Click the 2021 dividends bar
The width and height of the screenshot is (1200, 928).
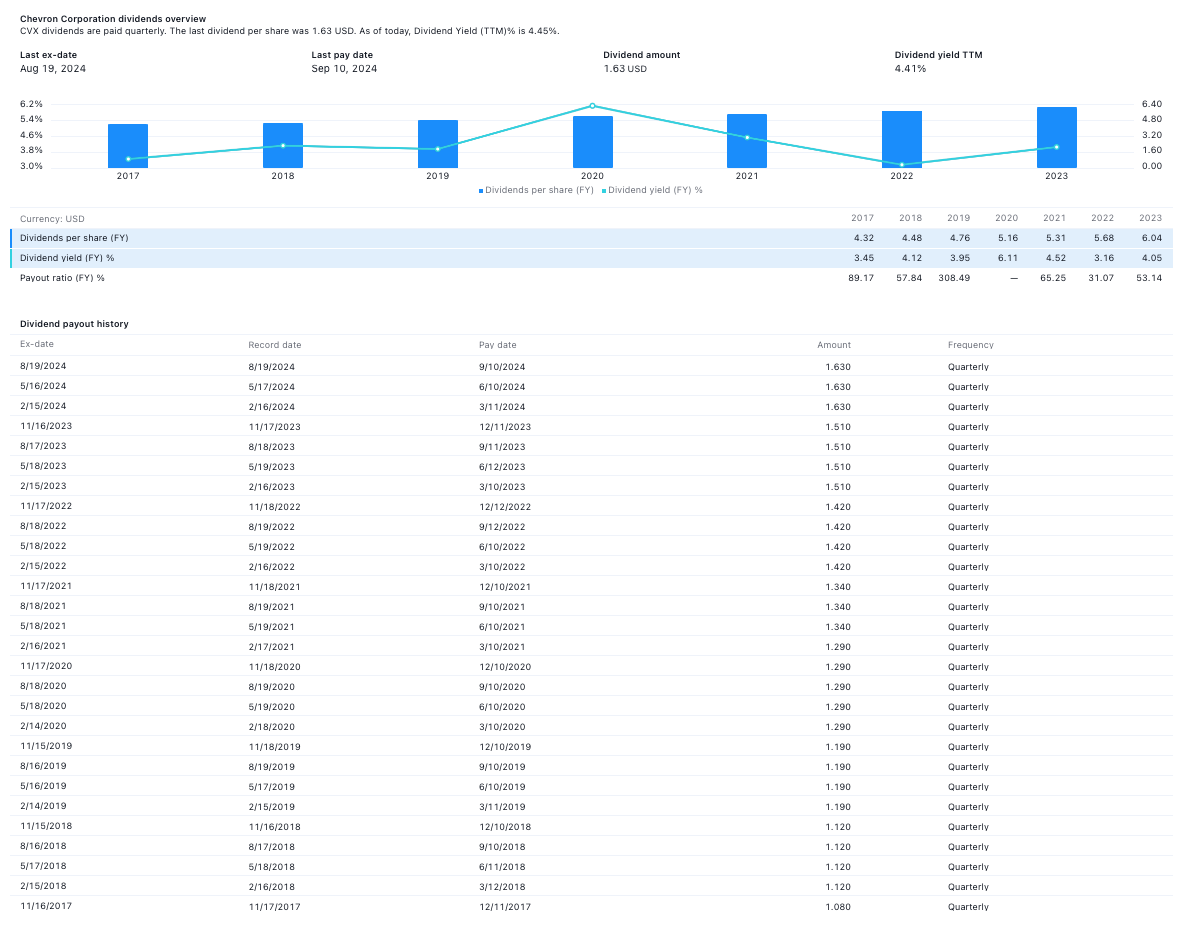(747, 141)
